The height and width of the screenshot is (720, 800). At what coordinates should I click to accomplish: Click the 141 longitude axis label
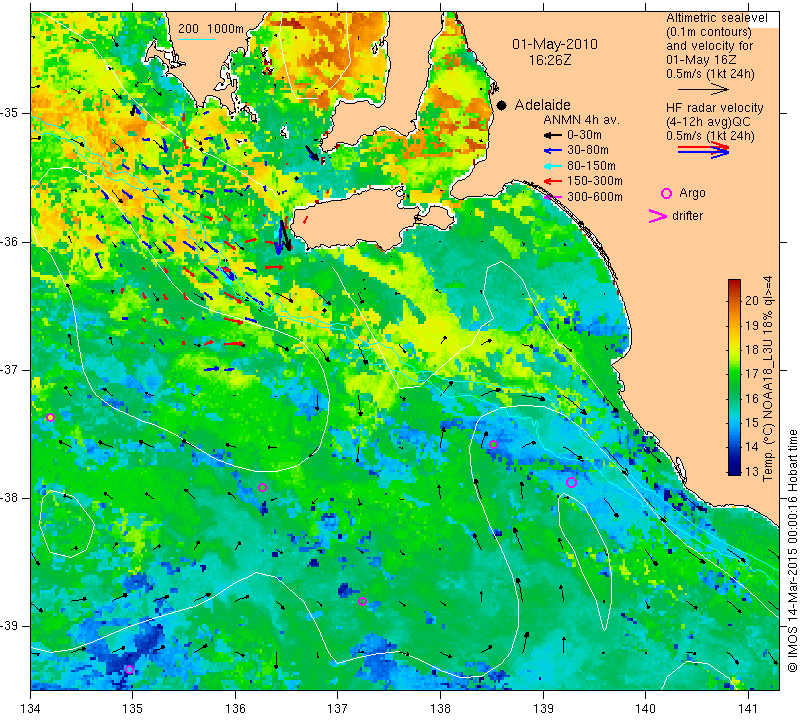(x=748, y=708)
